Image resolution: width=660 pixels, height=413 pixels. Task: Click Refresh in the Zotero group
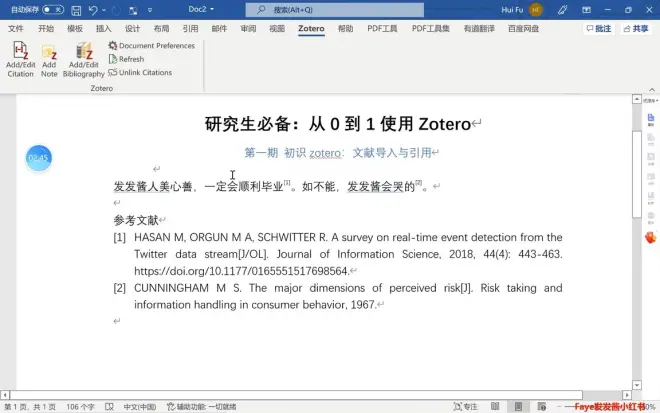click(x=126, y=59)
